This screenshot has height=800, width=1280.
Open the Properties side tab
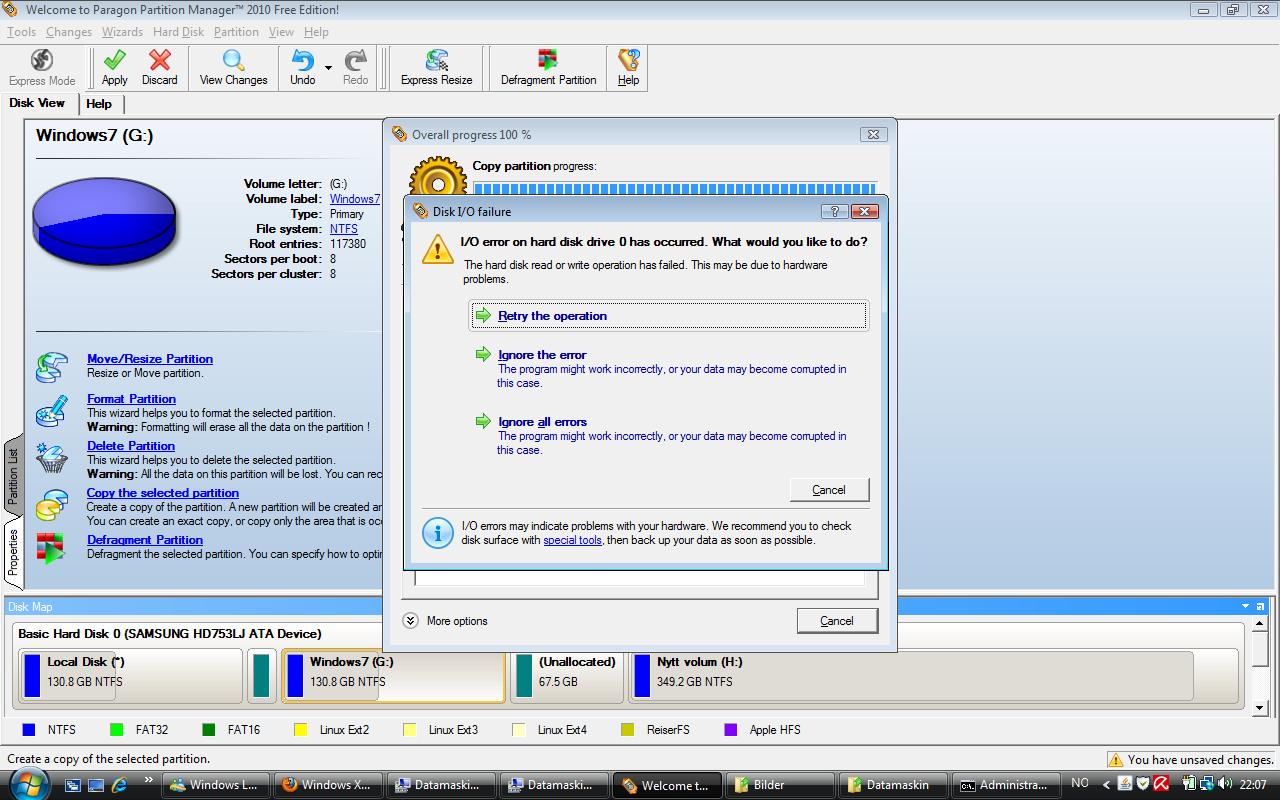tap(14, 551)
